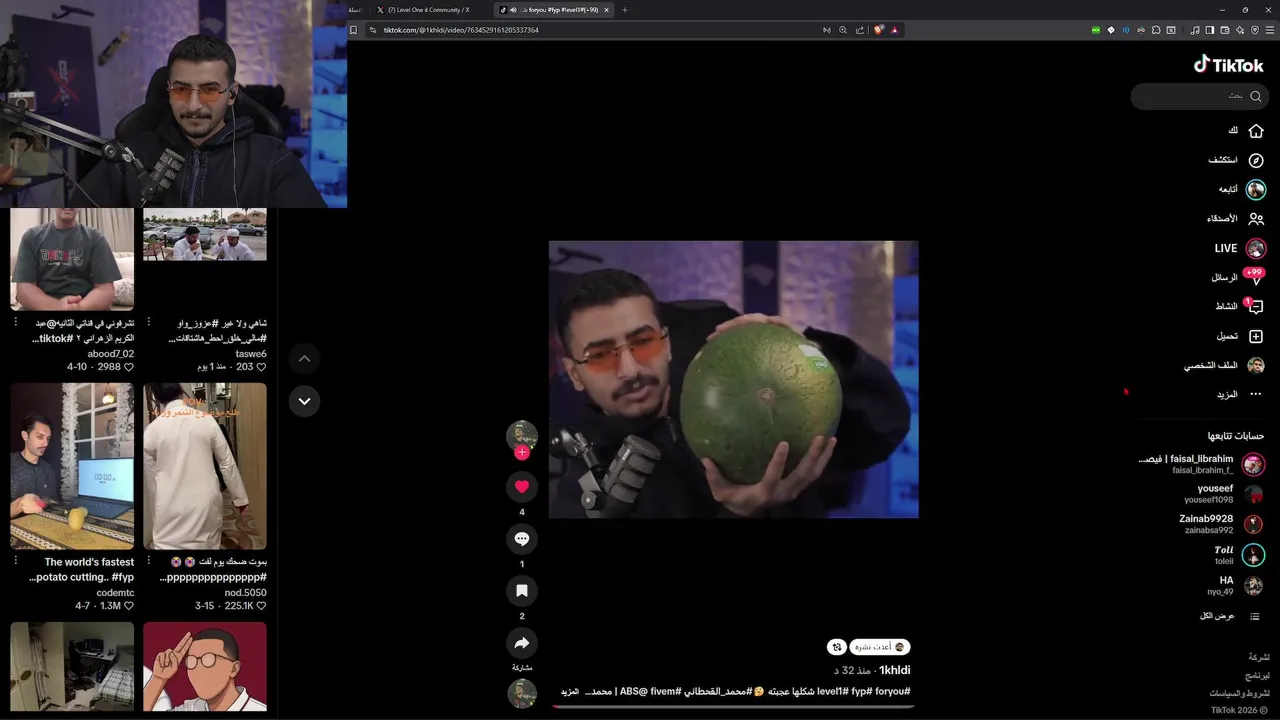The height and width of the screenshot is (720, 1280).
Task: Click the browser bookmark icon left of URL
Action: [353, 30]
